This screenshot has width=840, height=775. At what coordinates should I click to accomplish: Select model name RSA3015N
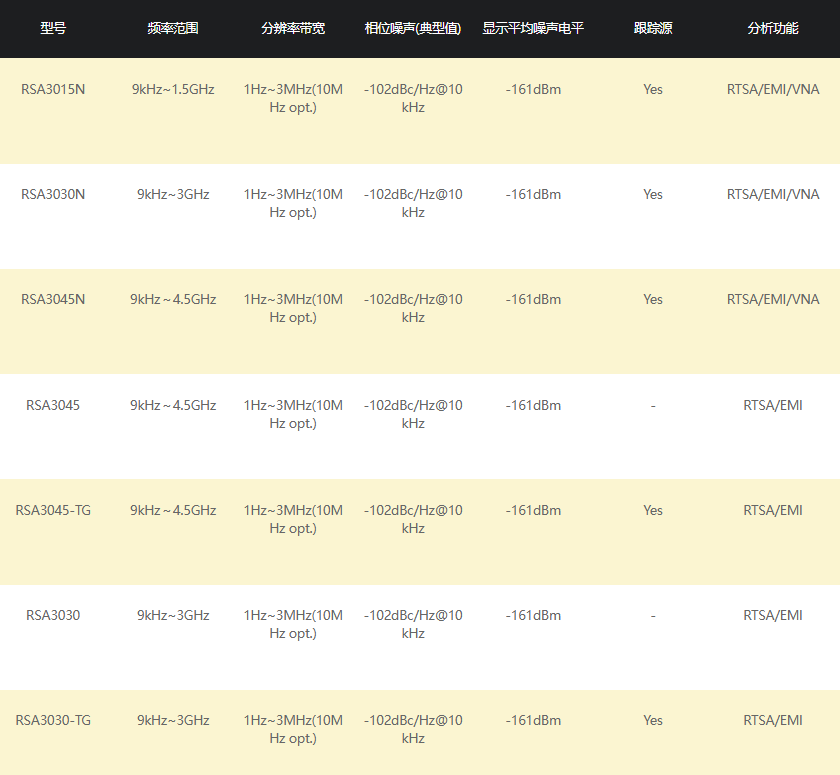click(53, 89)
